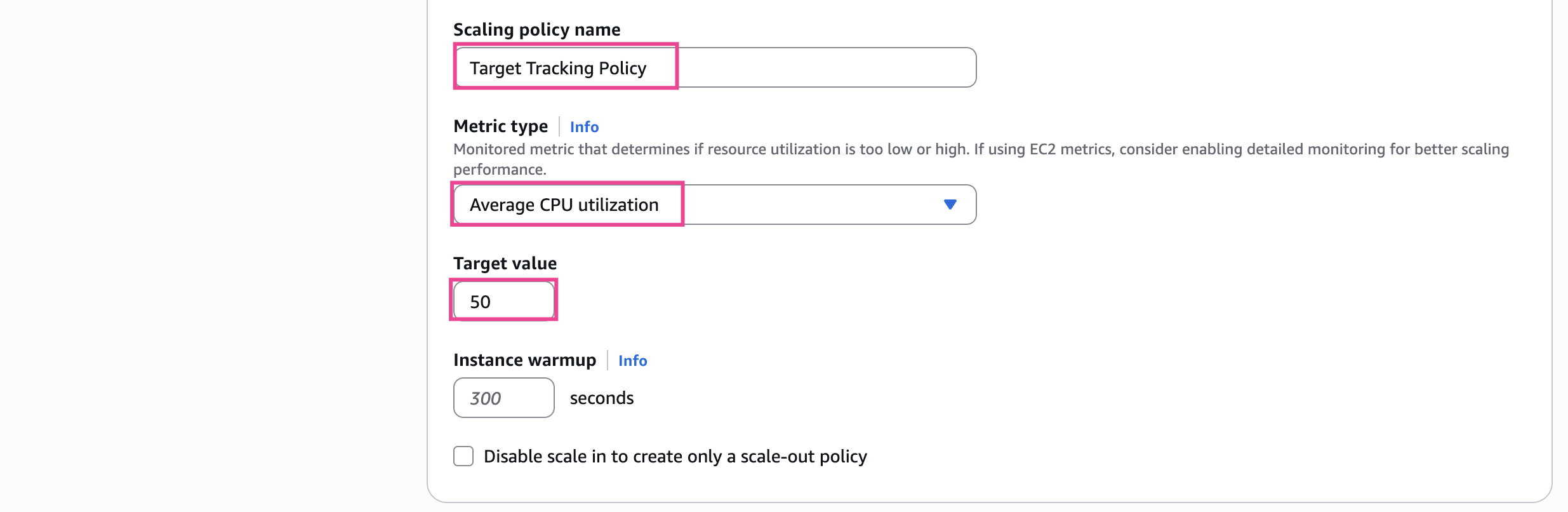Click the 'Scaling policy name' label
The width and height of the screenshot is (1568, 512).
536,30
